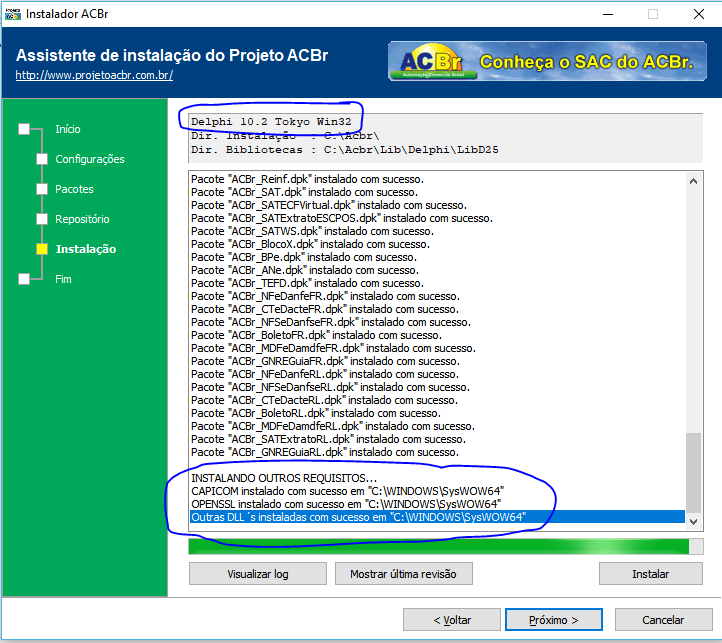Go to the Fim step label
The height and width of the screenshot is (643, 722).
pos(63,279)
